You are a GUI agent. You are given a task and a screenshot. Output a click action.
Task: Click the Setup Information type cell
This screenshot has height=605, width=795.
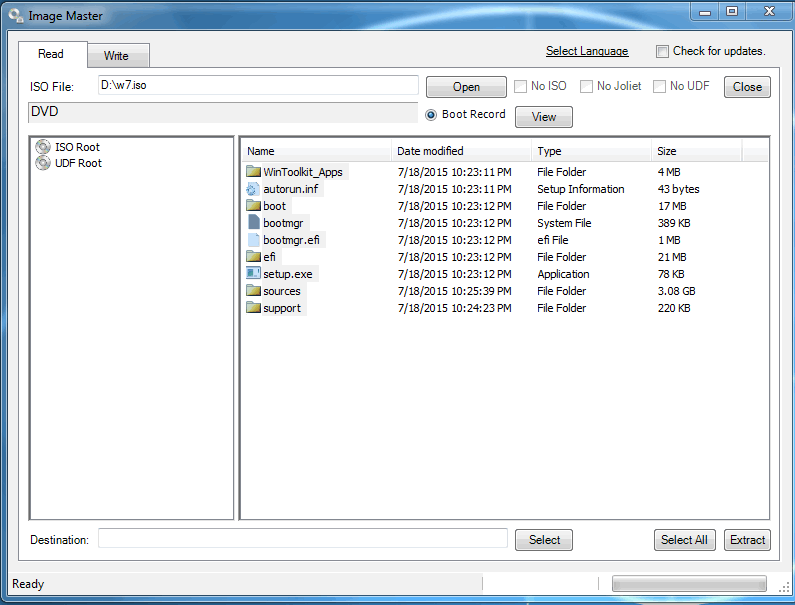tap(581, 189)
